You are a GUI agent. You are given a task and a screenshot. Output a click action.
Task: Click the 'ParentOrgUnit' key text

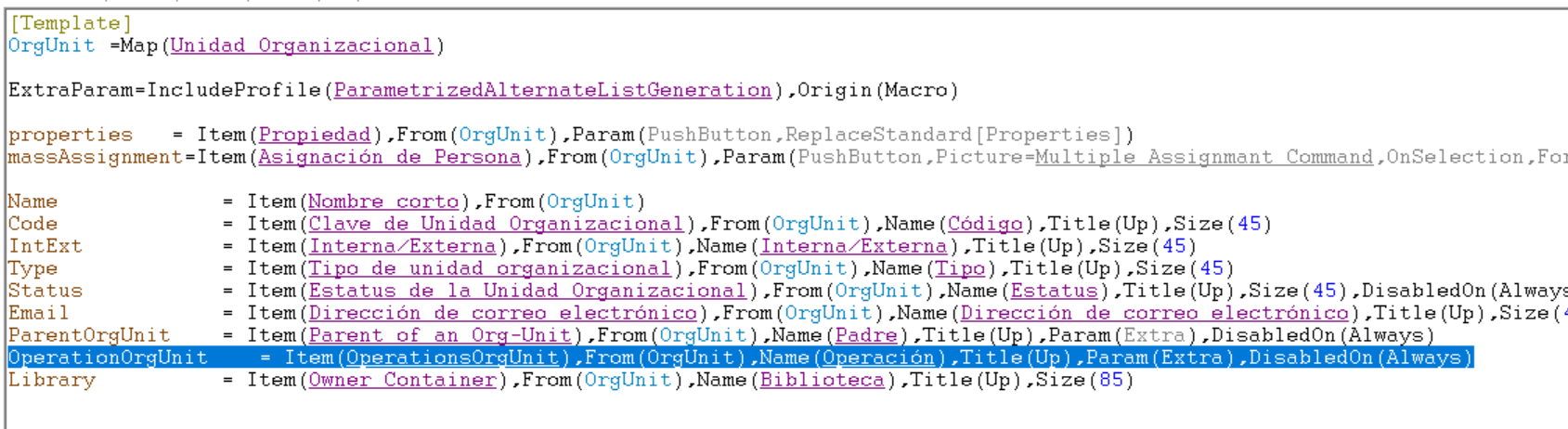click(89, 335)
